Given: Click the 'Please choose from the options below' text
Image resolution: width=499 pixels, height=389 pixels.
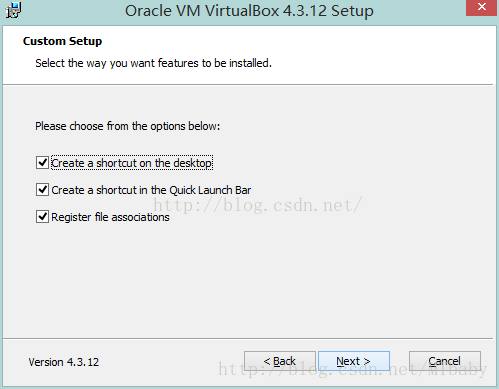Looking at the screenshot, I should [128, 126].
